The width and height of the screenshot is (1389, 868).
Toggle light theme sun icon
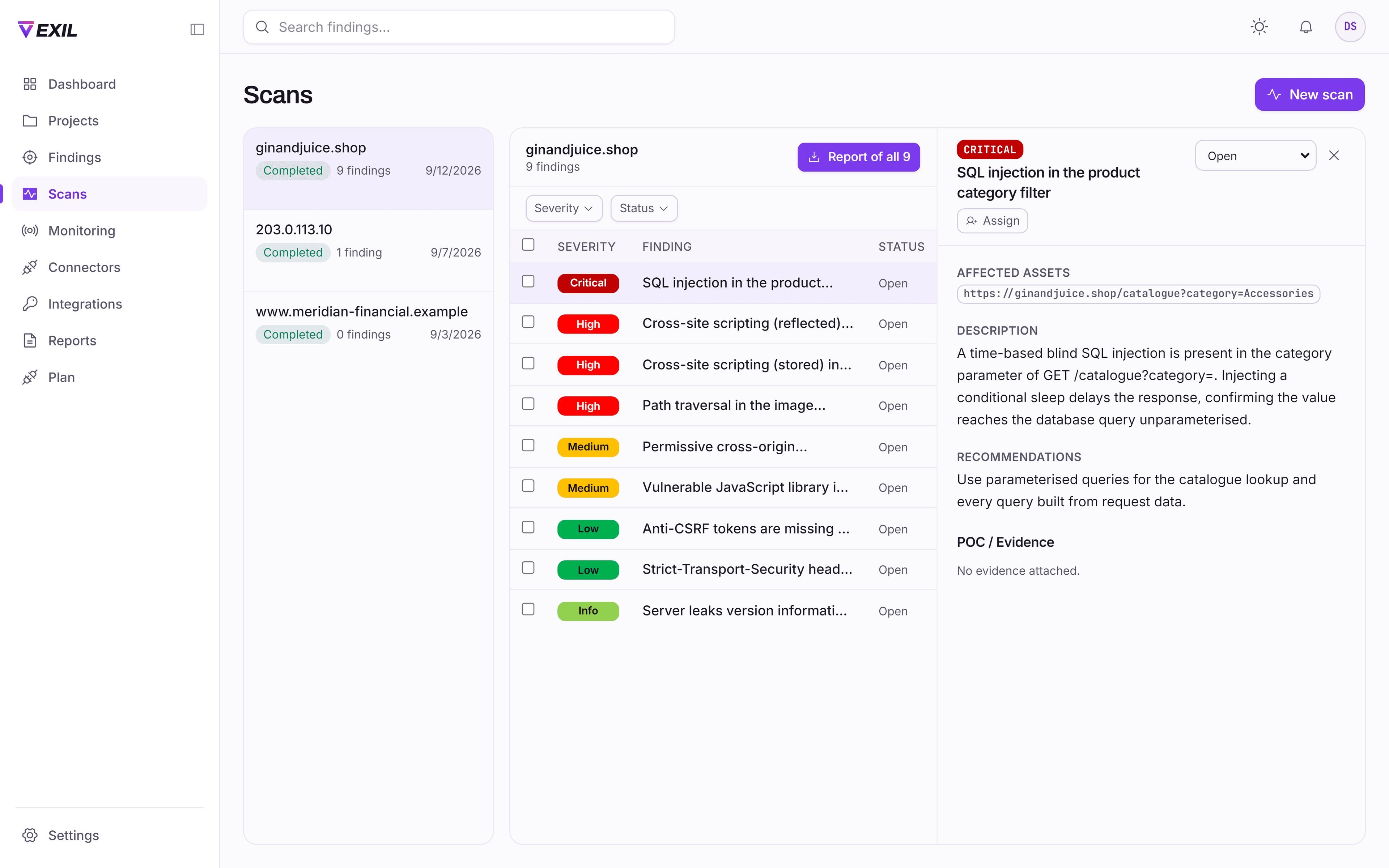tap(1259, 27)
